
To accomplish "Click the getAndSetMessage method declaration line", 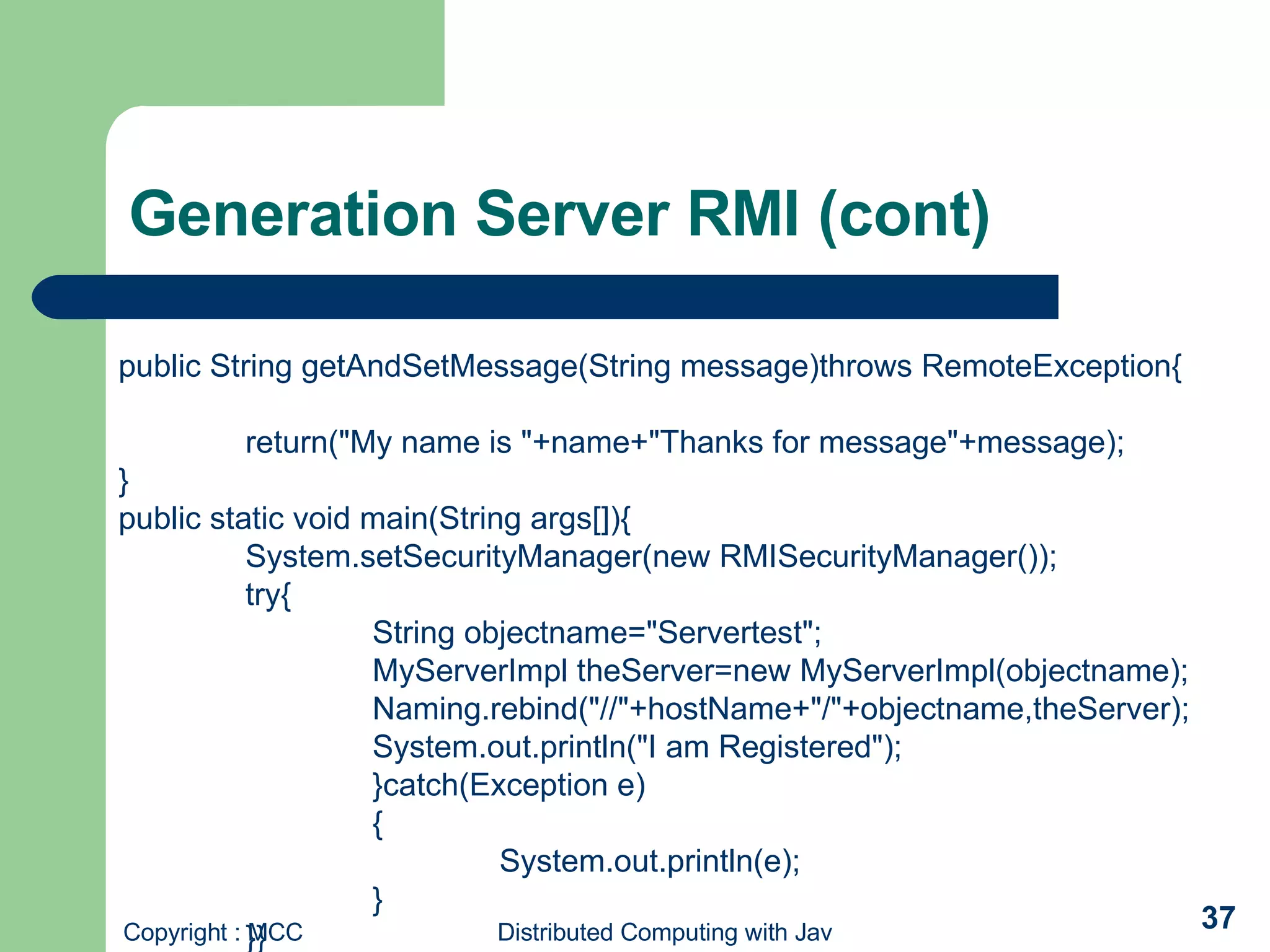I will coord(650,367).
